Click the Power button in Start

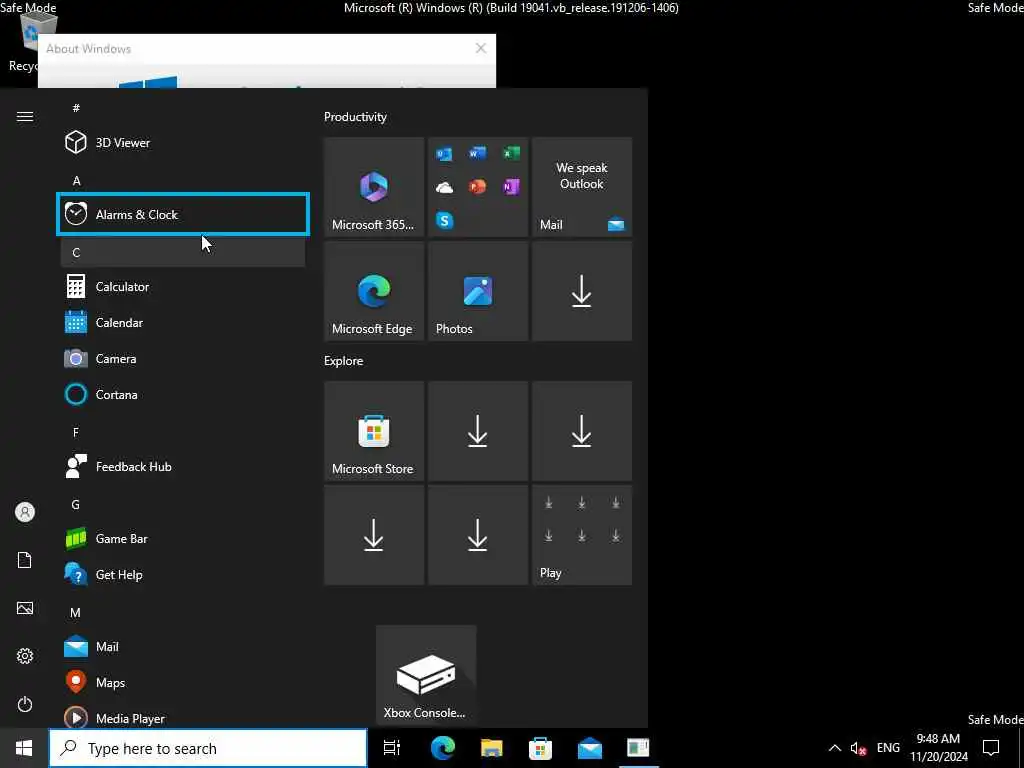click(x=25, y=704)
